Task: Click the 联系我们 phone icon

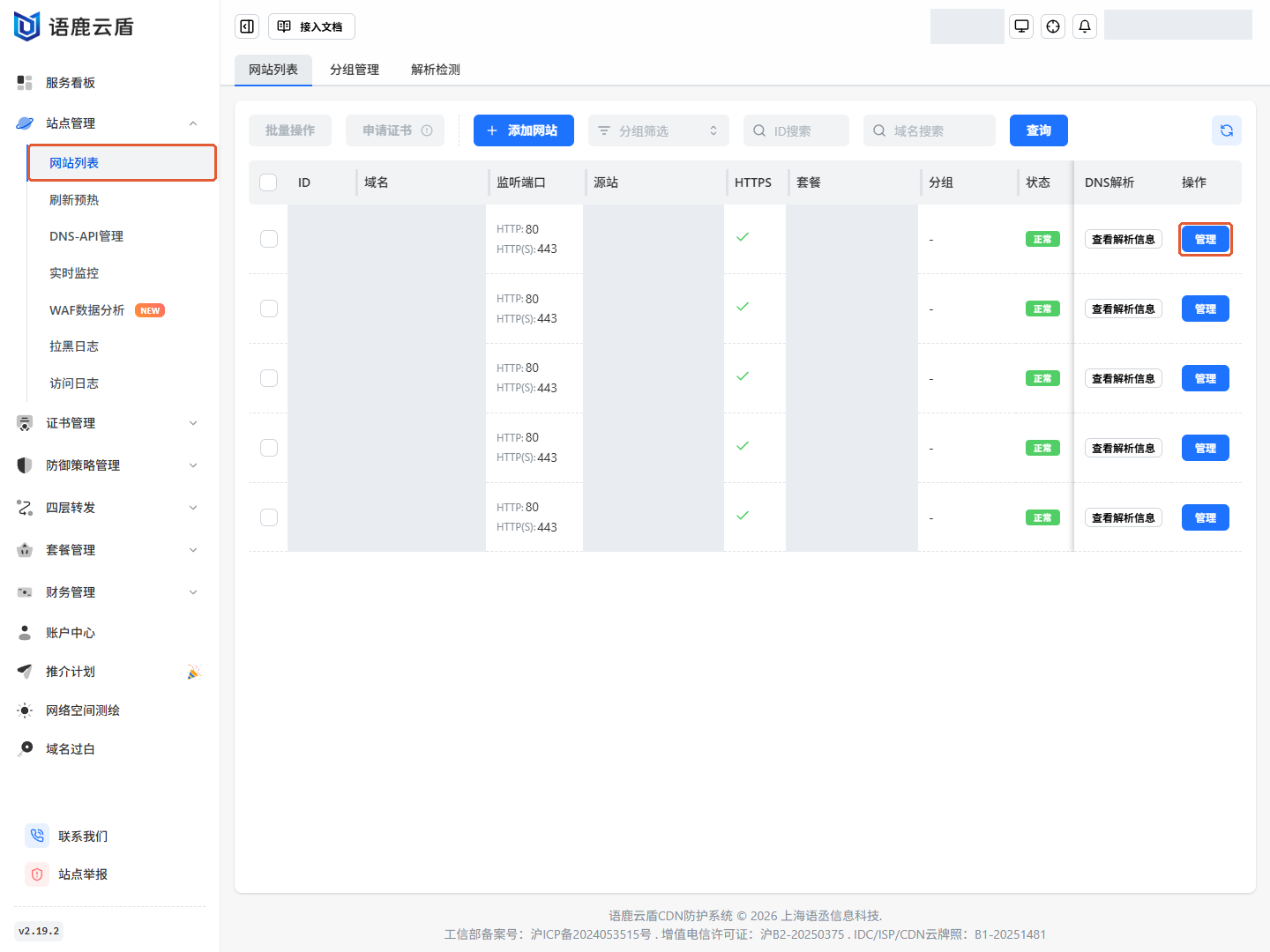Action: pos(37,836)
